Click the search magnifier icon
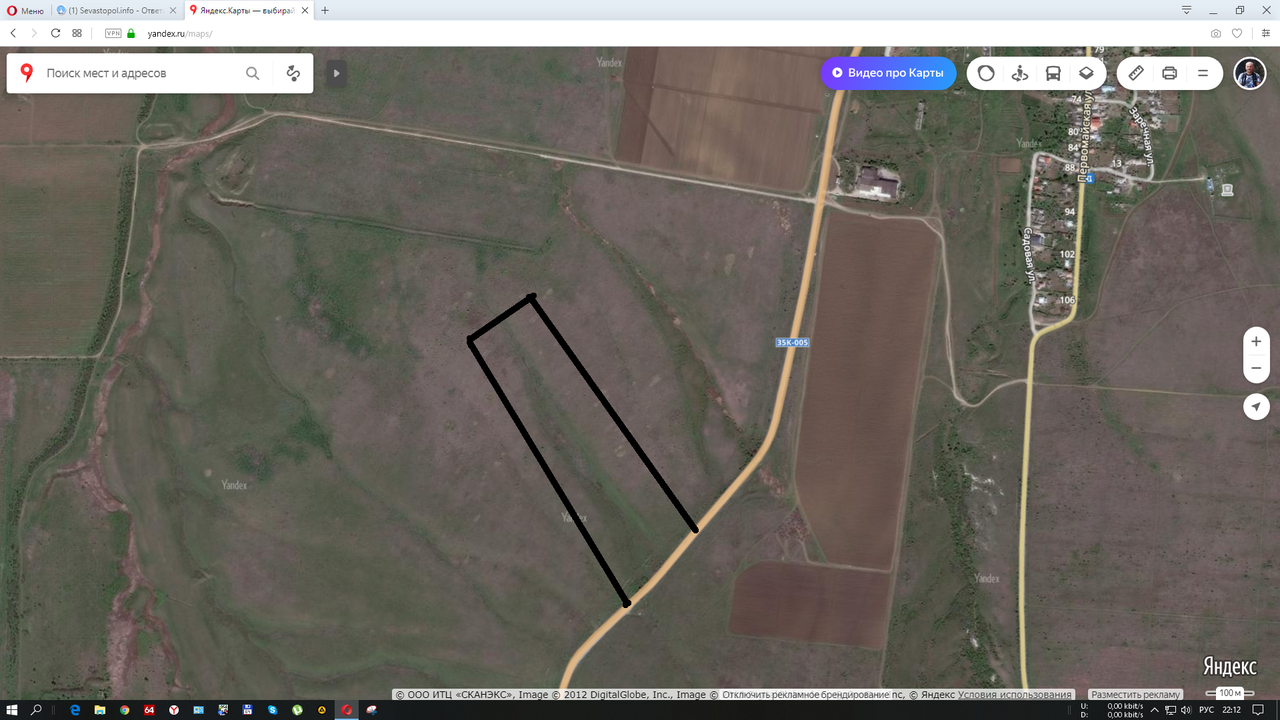This screenshot has height=720, width=1280. [x=252, y=72]
